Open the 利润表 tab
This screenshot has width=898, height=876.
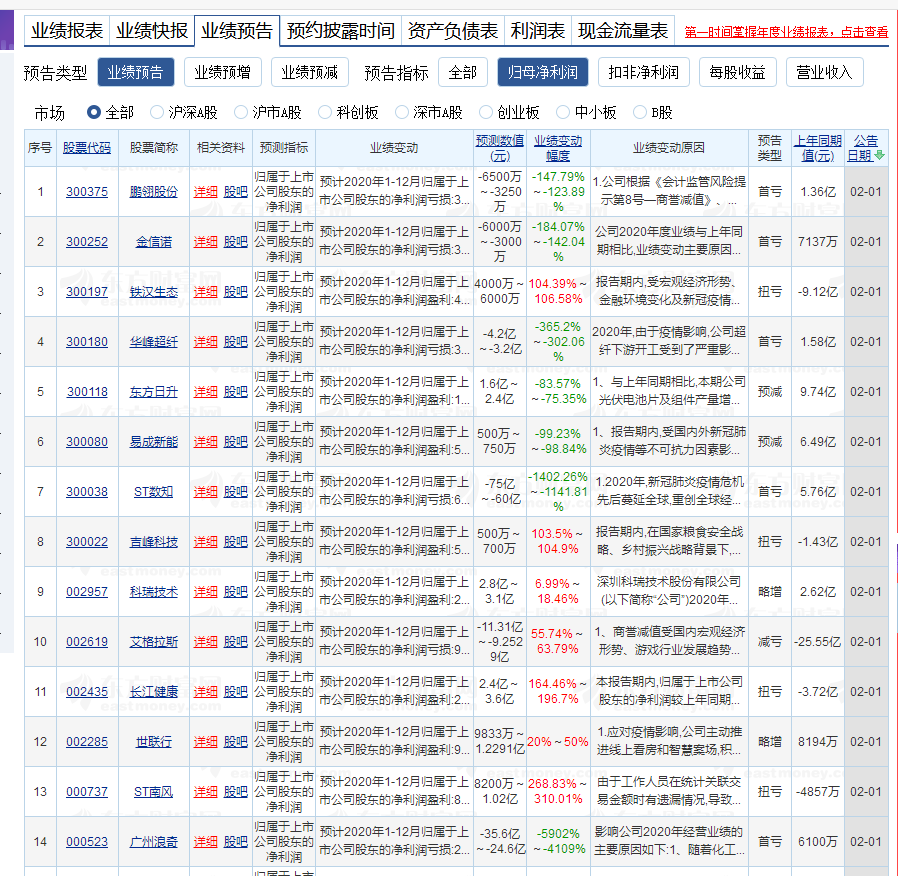pyautogui.click(x=538, y=30)
